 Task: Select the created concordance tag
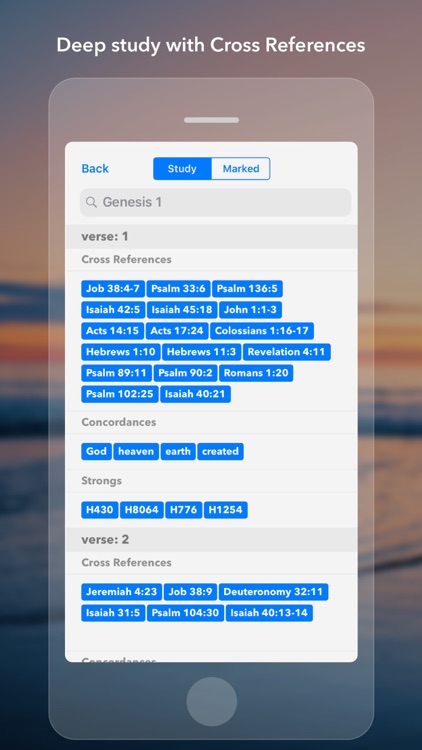(221, 451)
